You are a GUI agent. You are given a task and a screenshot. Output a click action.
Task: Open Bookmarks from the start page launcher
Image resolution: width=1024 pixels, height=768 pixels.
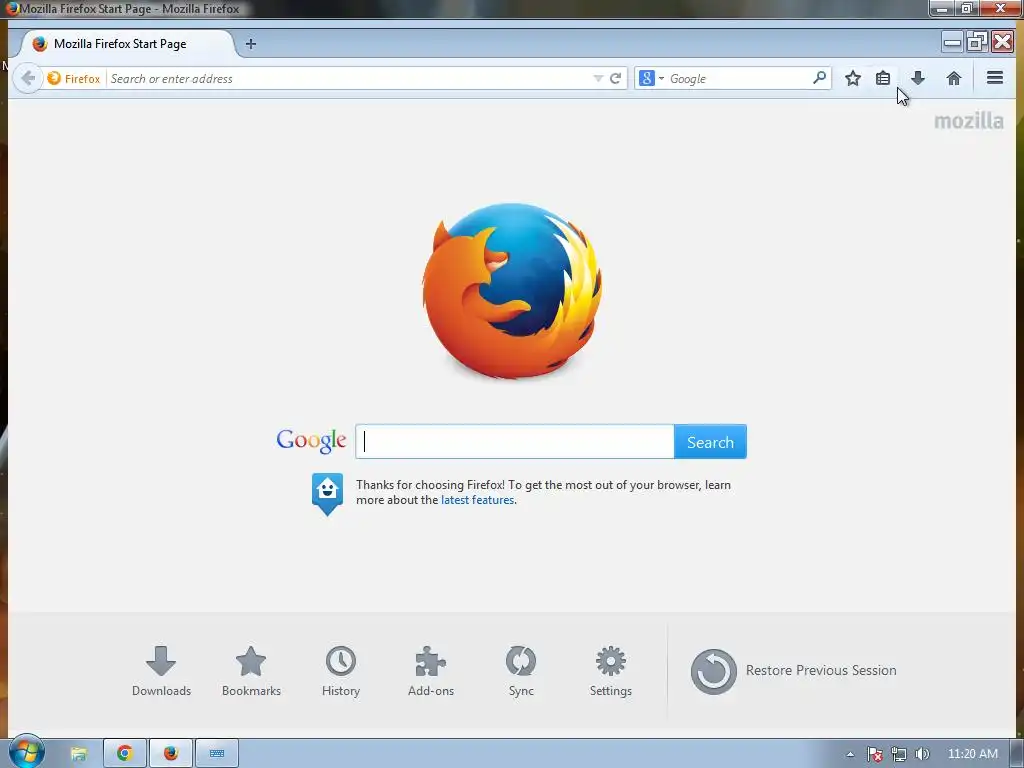[251, 671]
